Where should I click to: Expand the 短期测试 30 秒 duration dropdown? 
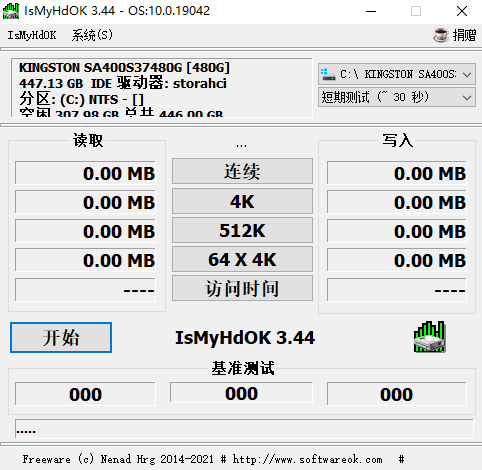pos(397,97)
